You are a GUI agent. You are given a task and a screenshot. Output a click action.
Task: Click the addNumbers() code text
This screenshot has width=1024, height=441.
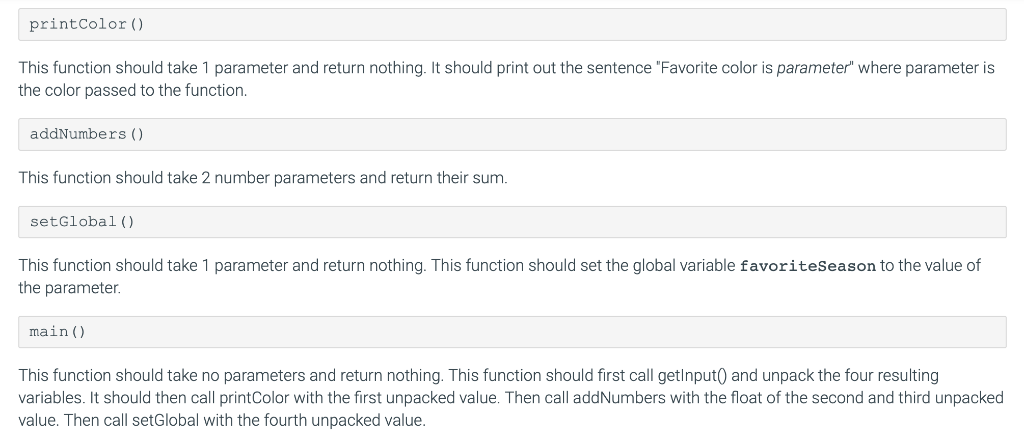tap(86, 134)
